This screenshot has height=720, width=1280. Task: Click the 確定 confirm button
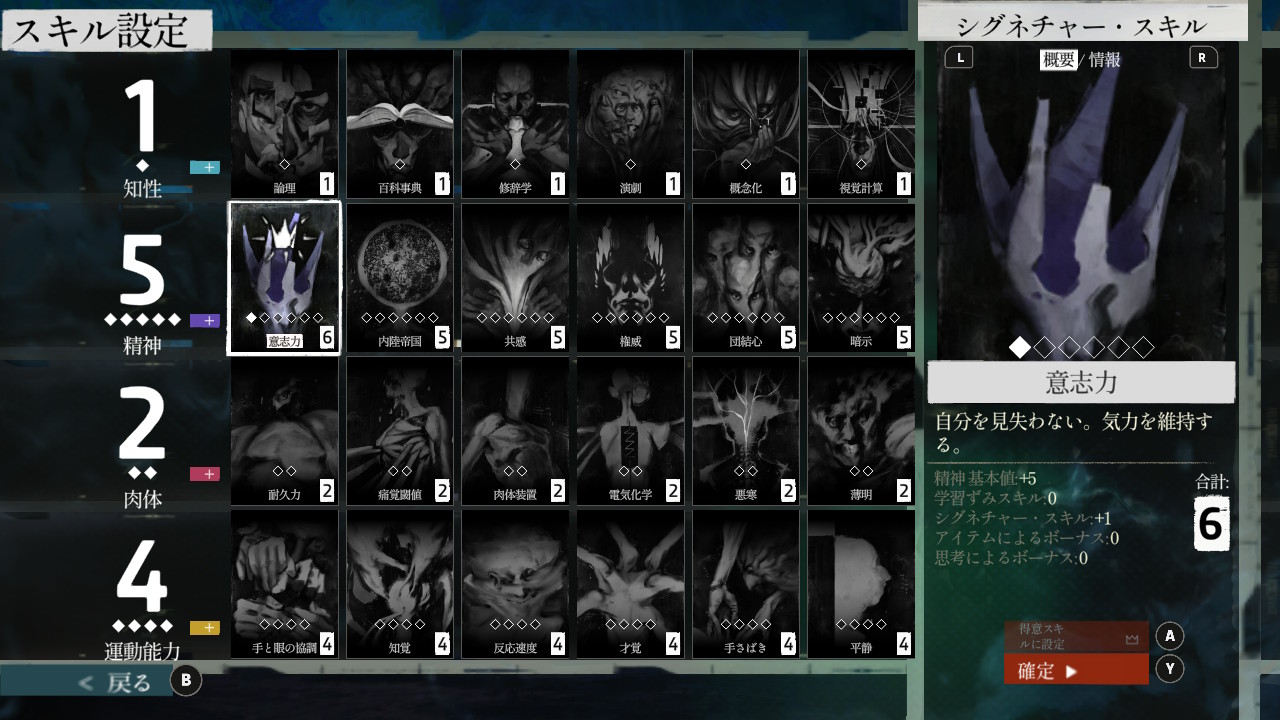pos(1076,670)
